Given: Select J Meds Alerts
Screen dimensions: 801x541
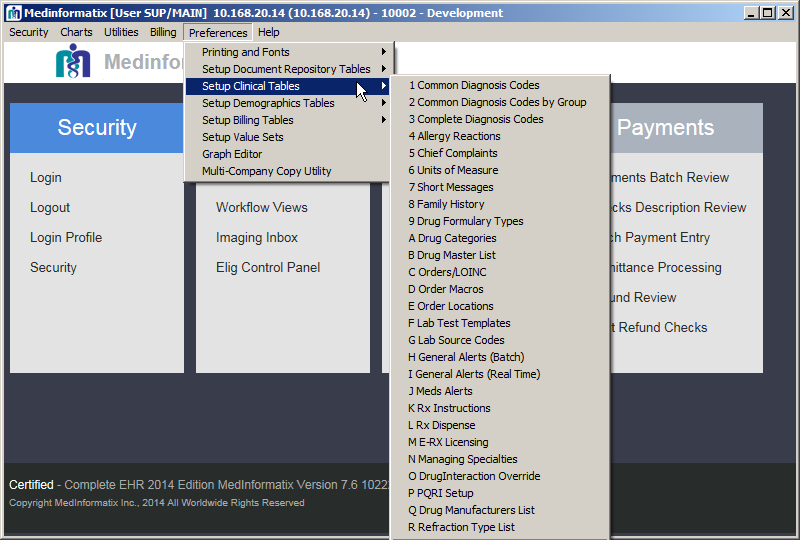Looking at the screenshot, I should click(x=500, y=391).
